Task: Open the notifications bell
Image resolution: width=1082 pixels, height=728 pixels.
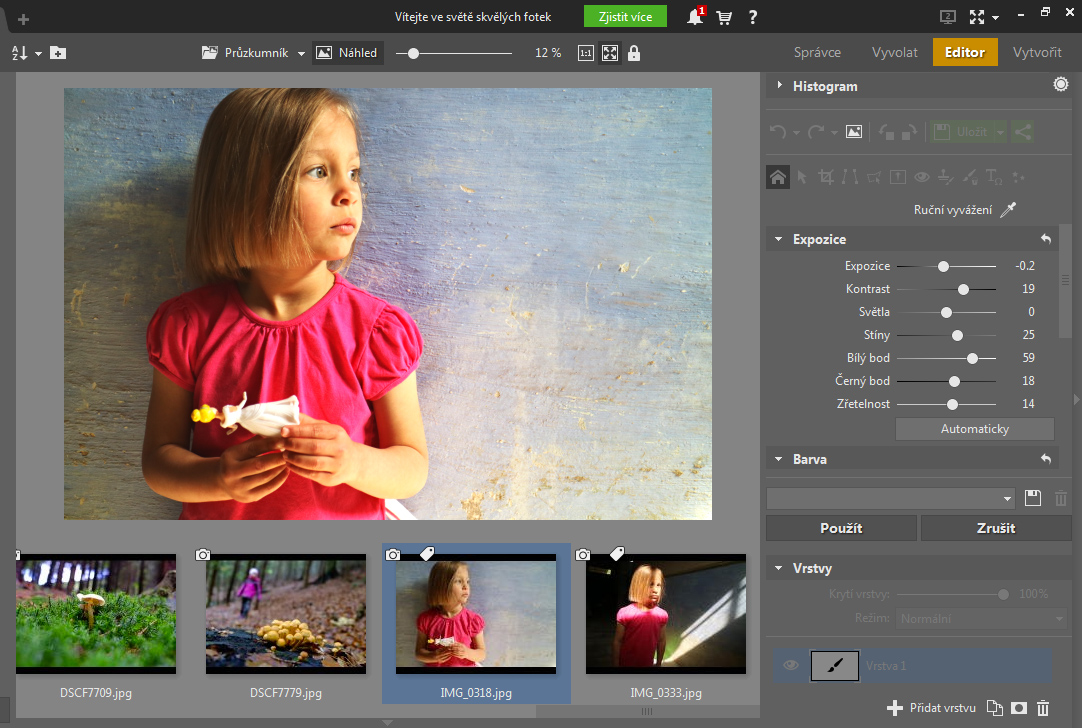Action: coord(695,17)
